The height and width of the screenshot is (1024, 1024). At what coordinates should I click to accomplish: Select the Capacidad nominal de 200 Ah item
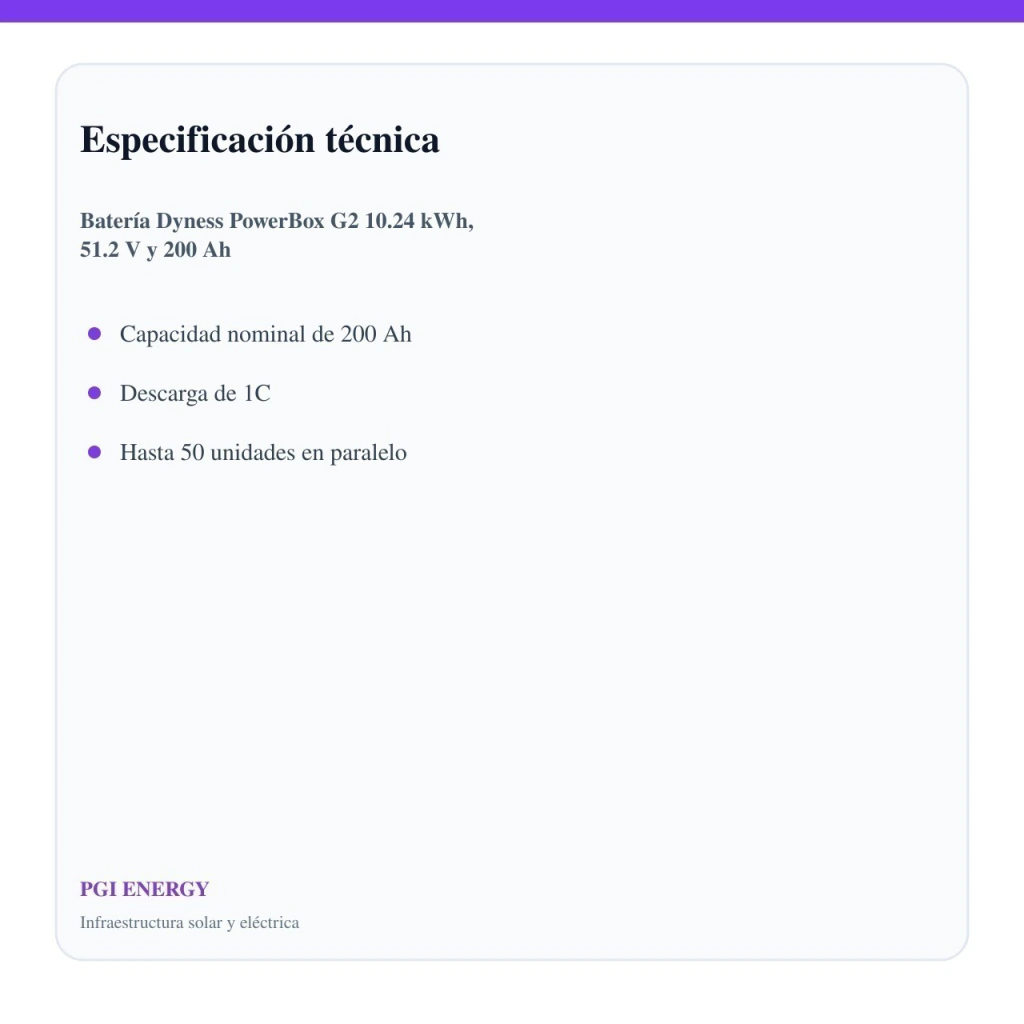tap(265, 334)
